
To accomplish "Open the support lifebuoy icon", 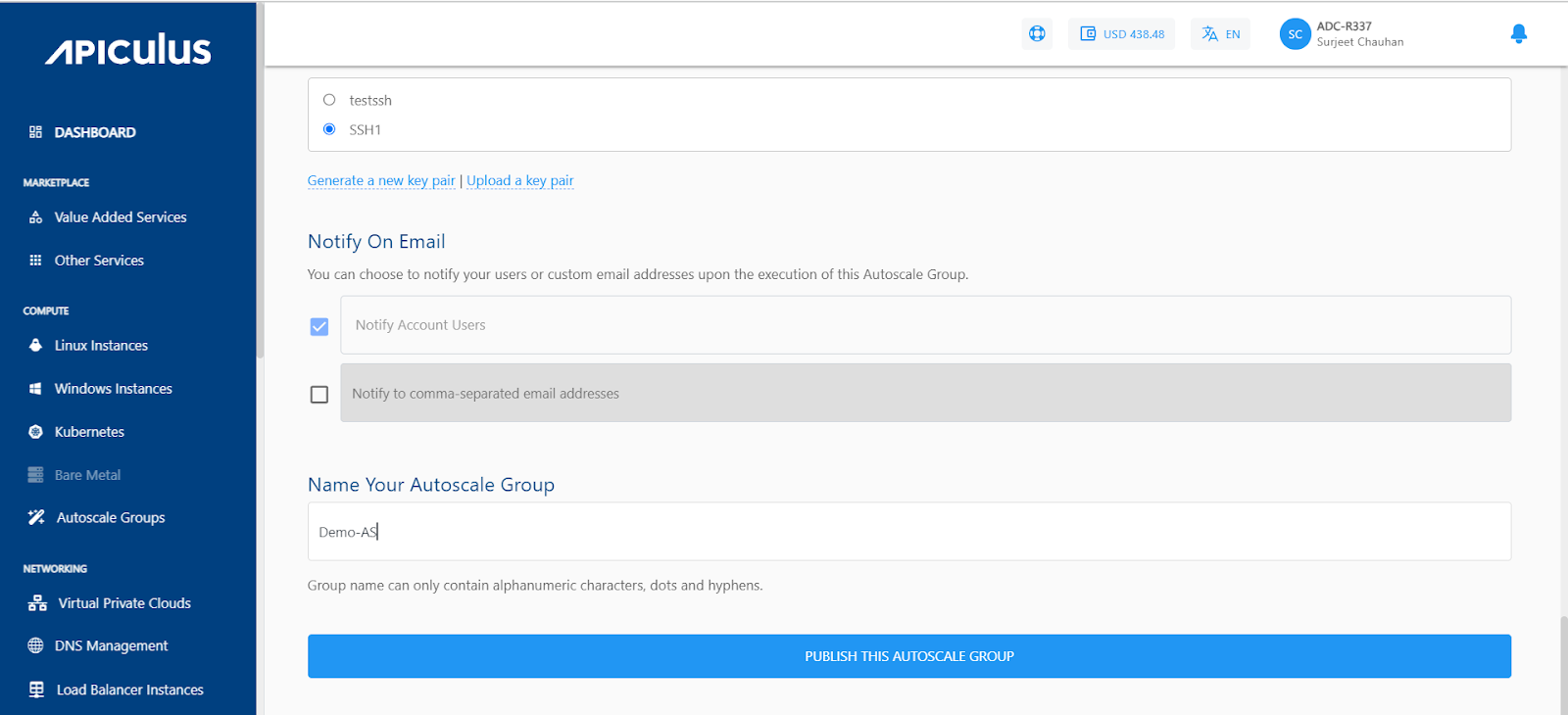I will click(1037, 34).
